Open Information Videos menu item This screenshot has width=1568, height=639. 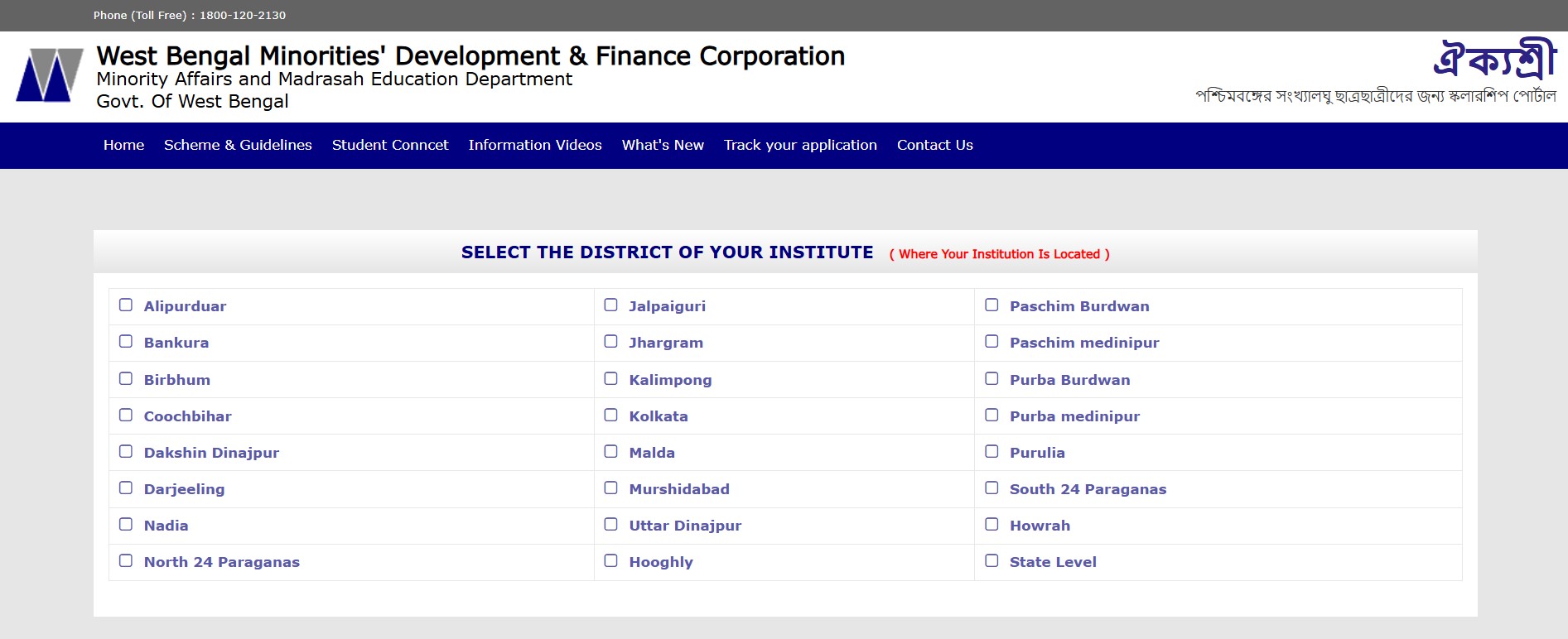(x=535, y=145)
